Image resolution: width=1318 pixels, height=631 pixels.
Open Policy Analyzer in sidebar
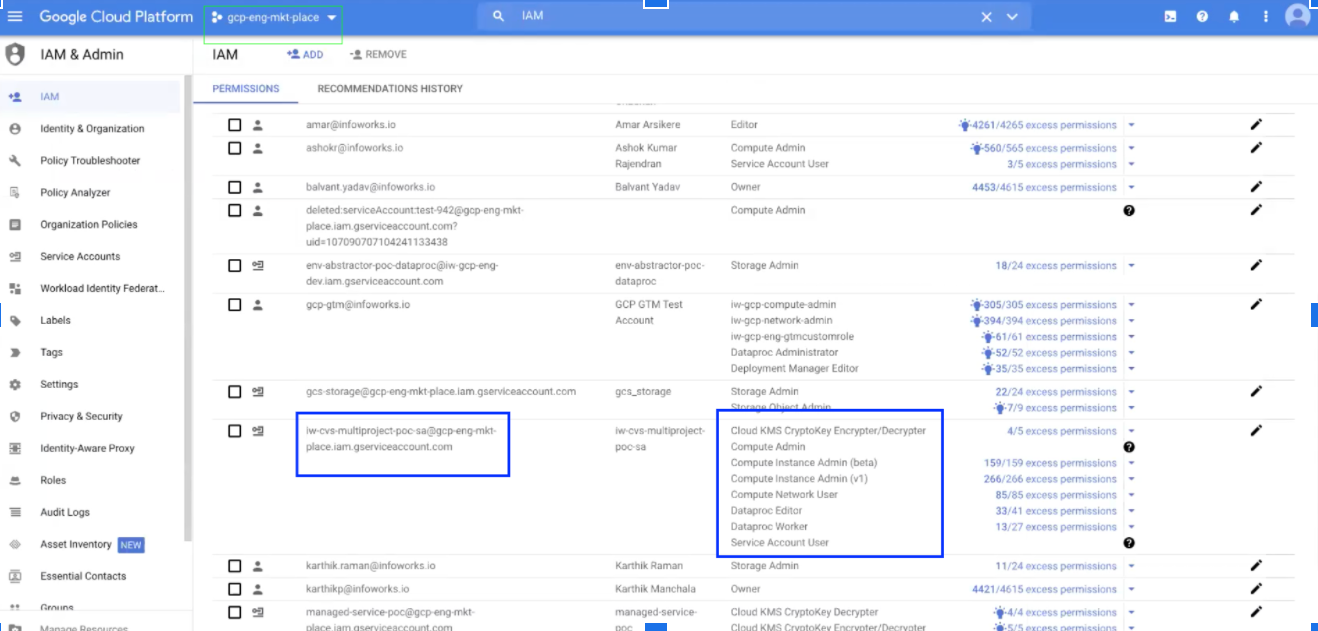75,193
